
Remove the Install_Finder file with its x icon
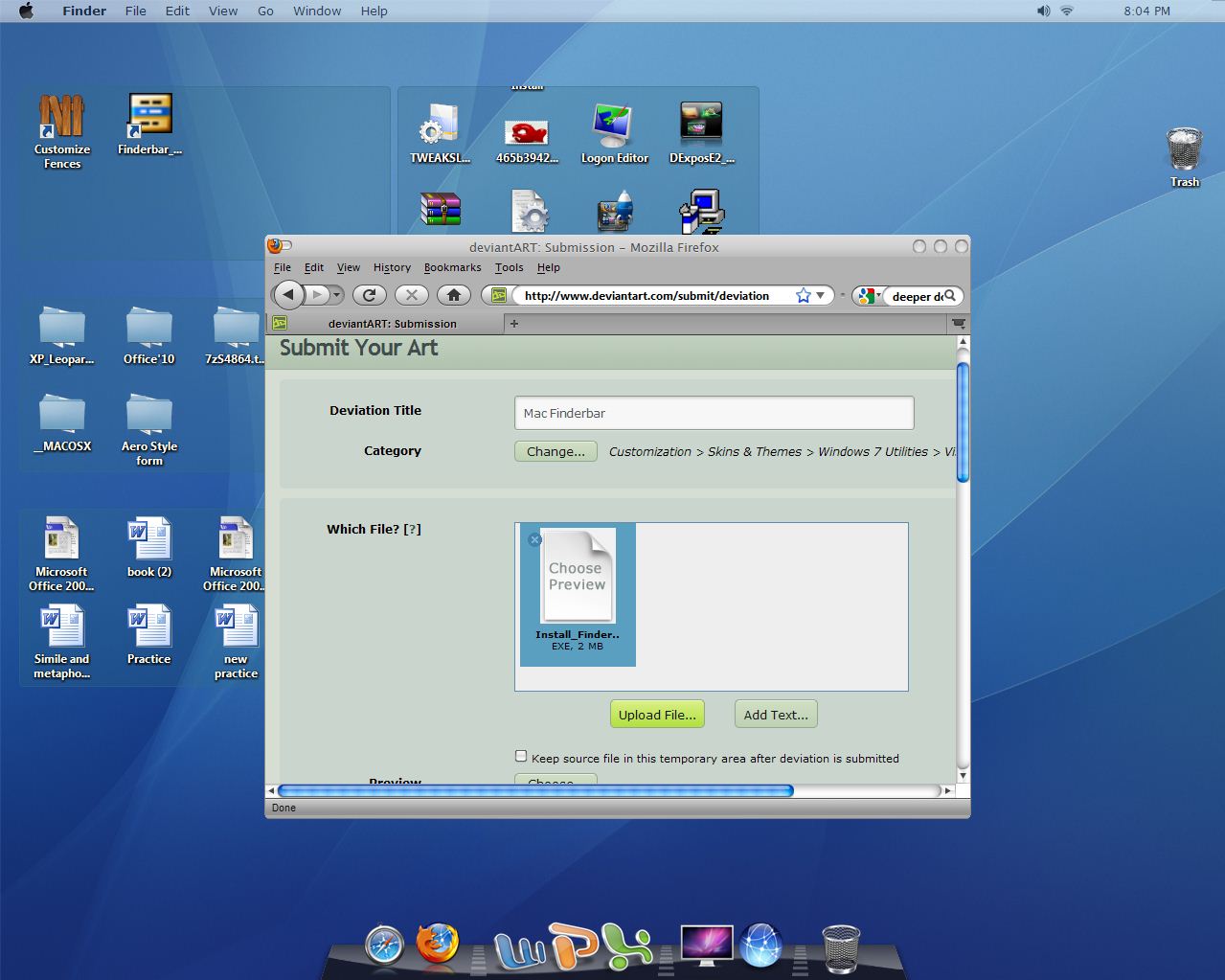pos(534,539)
